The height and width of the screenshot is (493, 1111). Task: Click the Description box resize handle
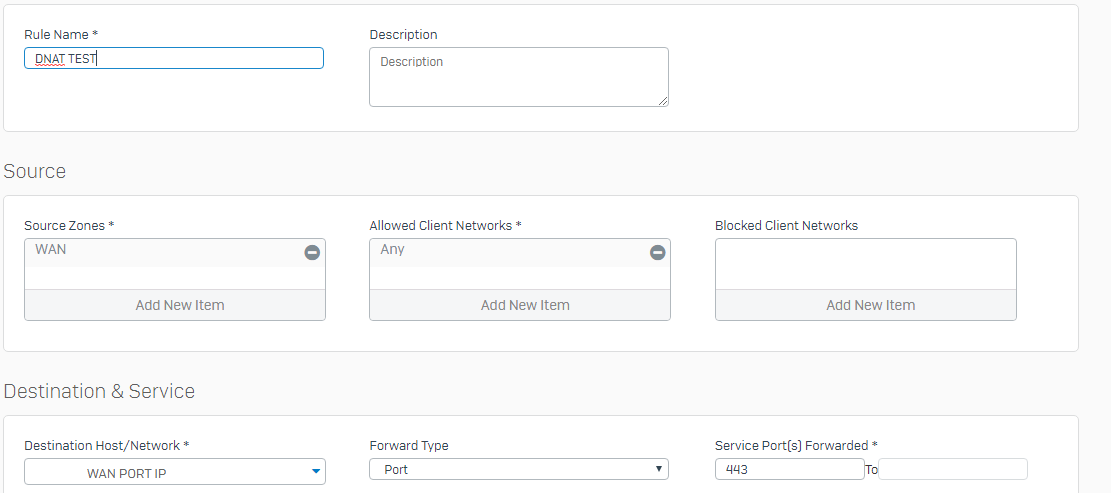(662, 101)
